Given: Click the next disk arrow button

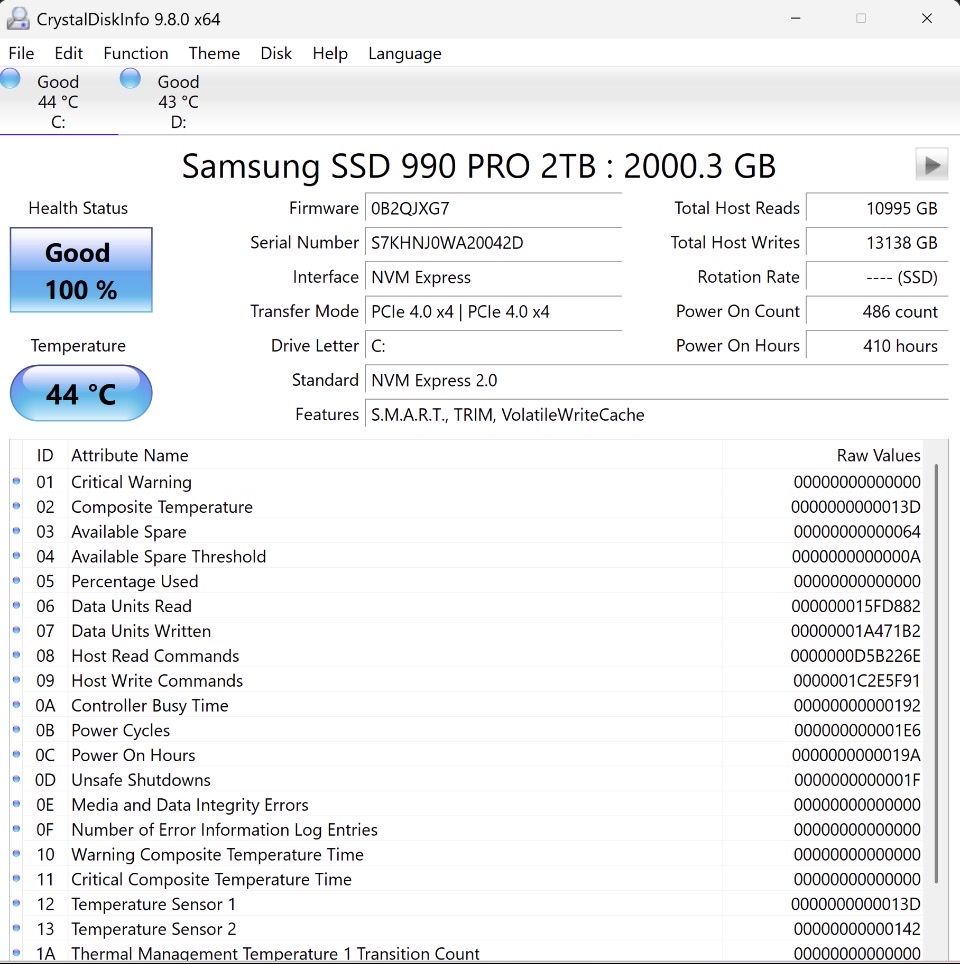Looking at the screenshot, I should 931,165.
